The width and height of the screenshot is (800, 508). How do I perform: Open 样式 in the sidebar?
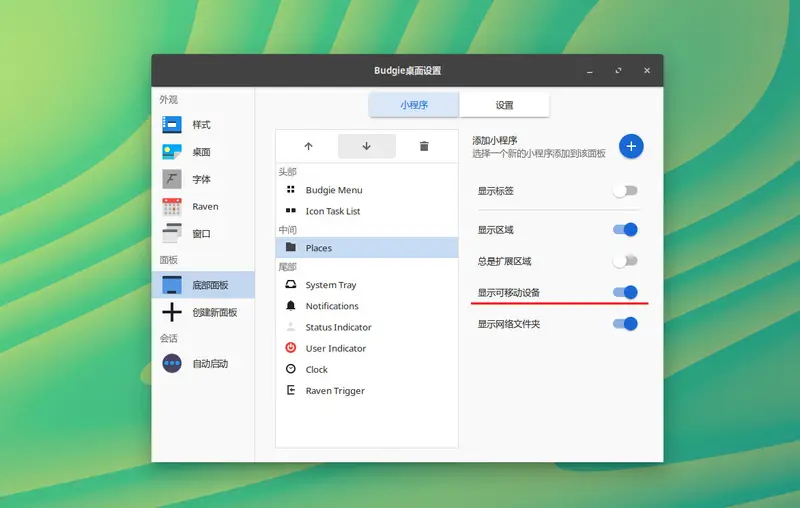tap(201, 125)
